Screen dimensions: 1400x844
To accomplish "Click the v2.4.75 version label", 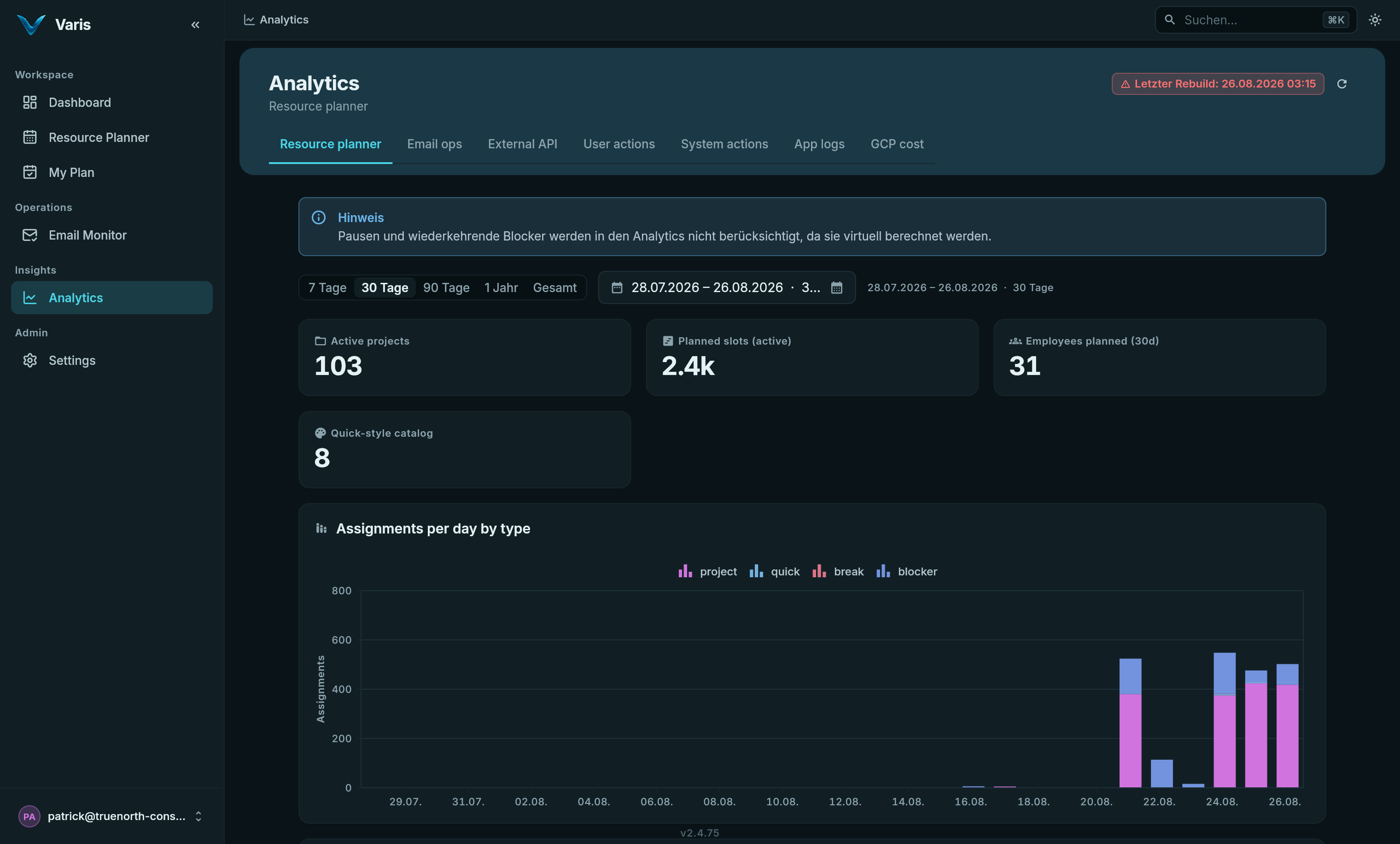I will (x=700, y=832).
